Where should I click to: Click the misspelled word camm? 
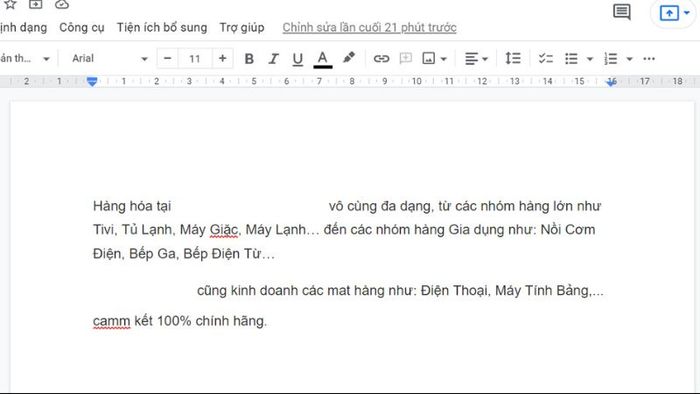[x=111, y=321]
